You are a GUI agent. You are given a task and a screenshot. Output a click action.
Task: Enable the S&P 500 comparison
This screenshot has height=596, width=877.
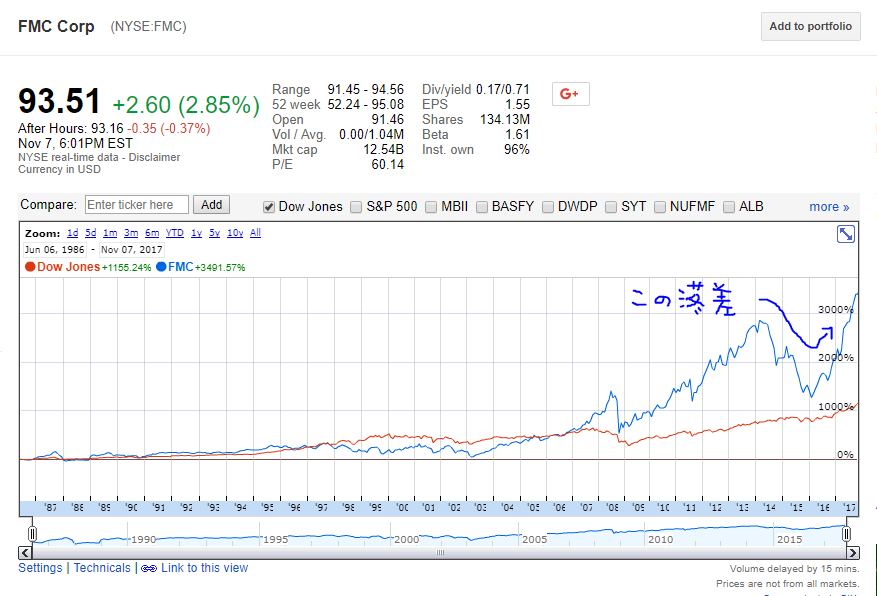[x=356, y=207]
